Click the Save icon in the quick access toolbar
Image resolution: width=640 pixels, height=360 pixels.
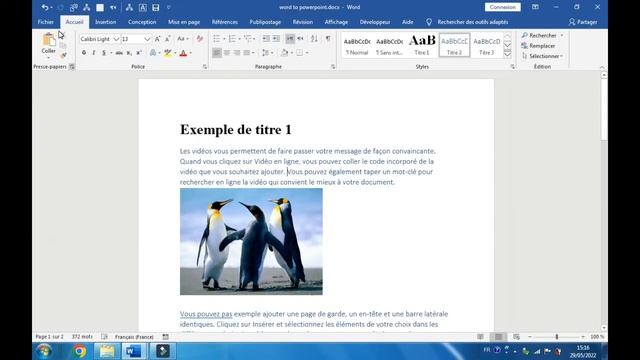(x=156, y=7)
